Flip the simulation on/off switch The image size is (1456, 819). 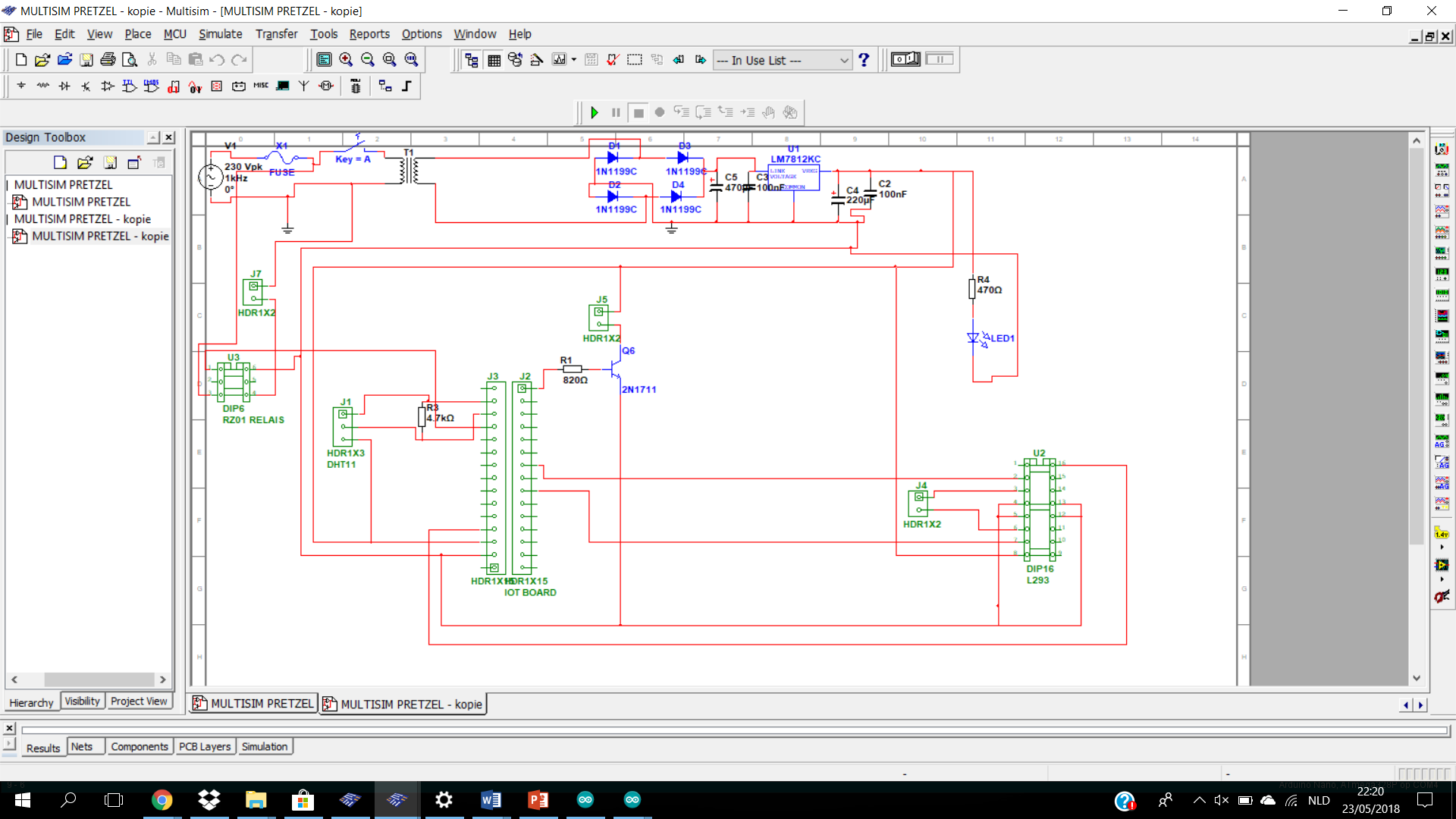905,59
